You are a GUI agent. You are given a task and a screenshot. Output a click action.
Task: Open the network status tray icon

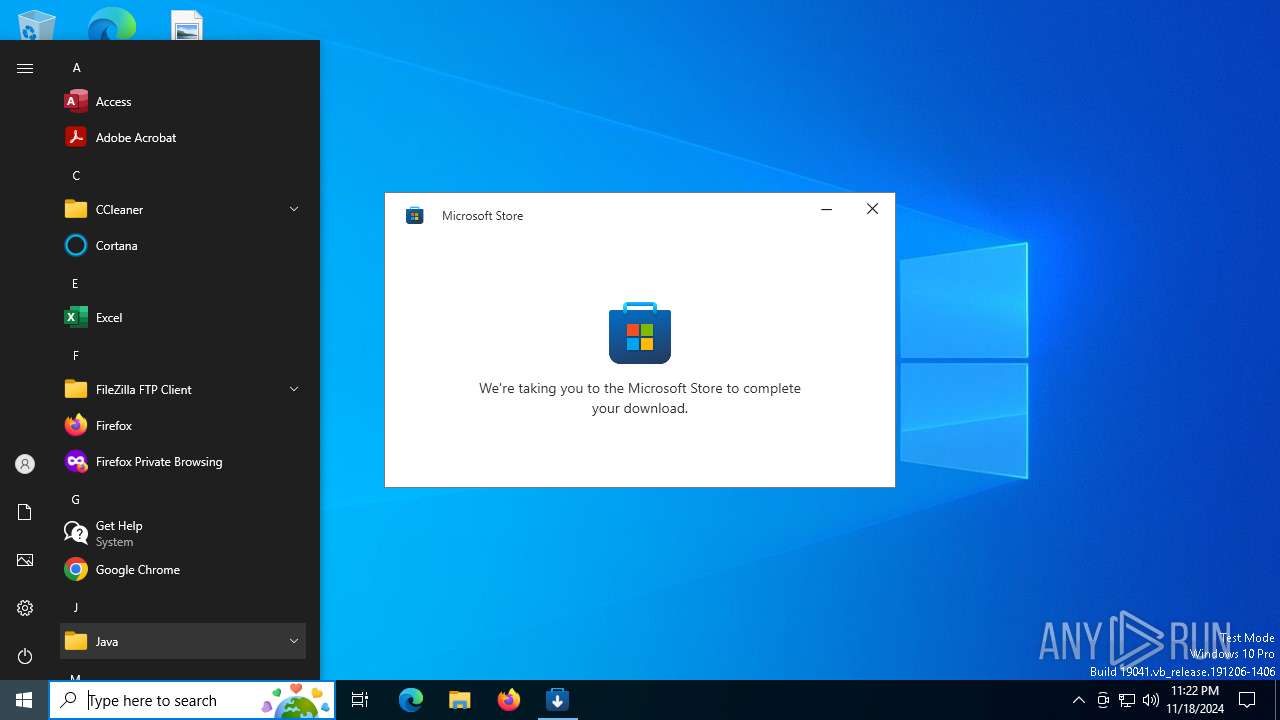[1127, 700]
